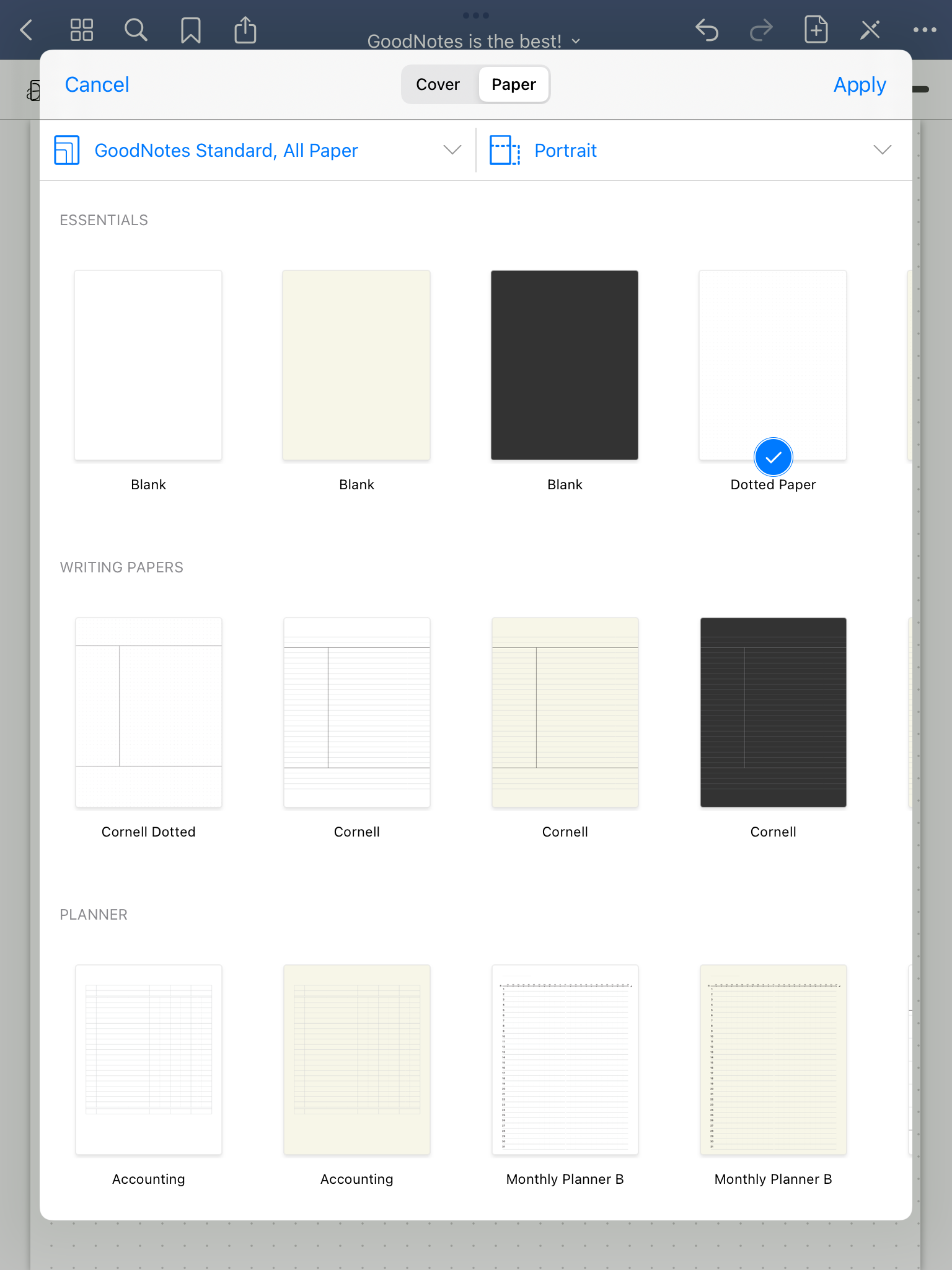
Task: Choose the white Cornell template
Action: coord(356,713)
